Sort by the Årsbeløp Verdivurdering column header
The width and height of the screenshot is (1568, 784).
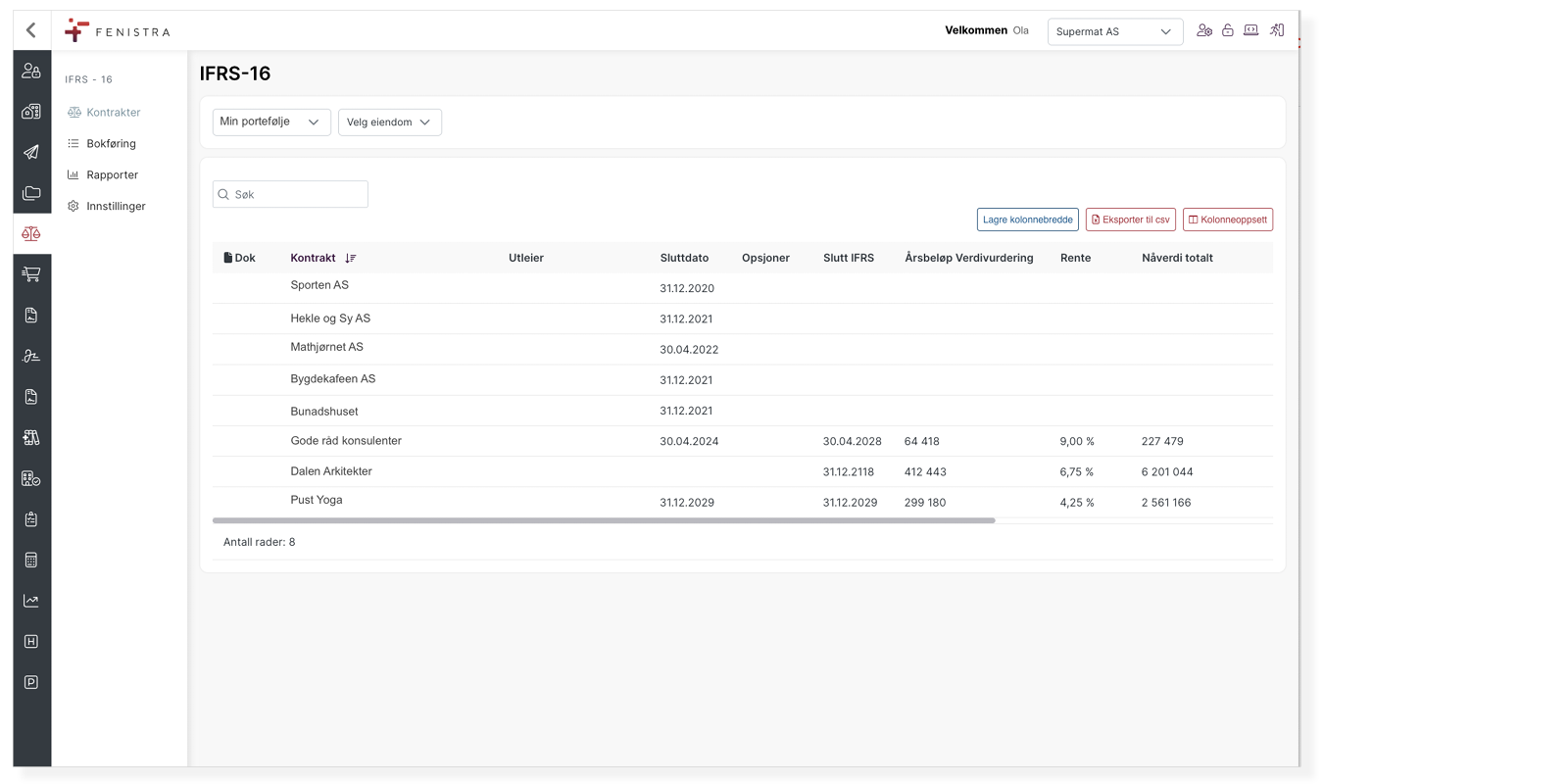pos(969,258)
